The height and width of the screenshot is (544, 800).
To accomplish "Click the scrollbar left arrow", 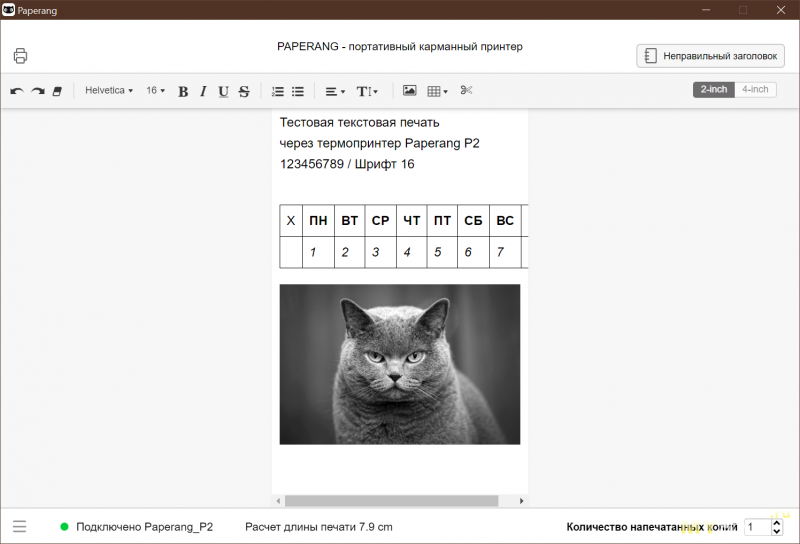I will pyautogui.click(x=278, y=501).
